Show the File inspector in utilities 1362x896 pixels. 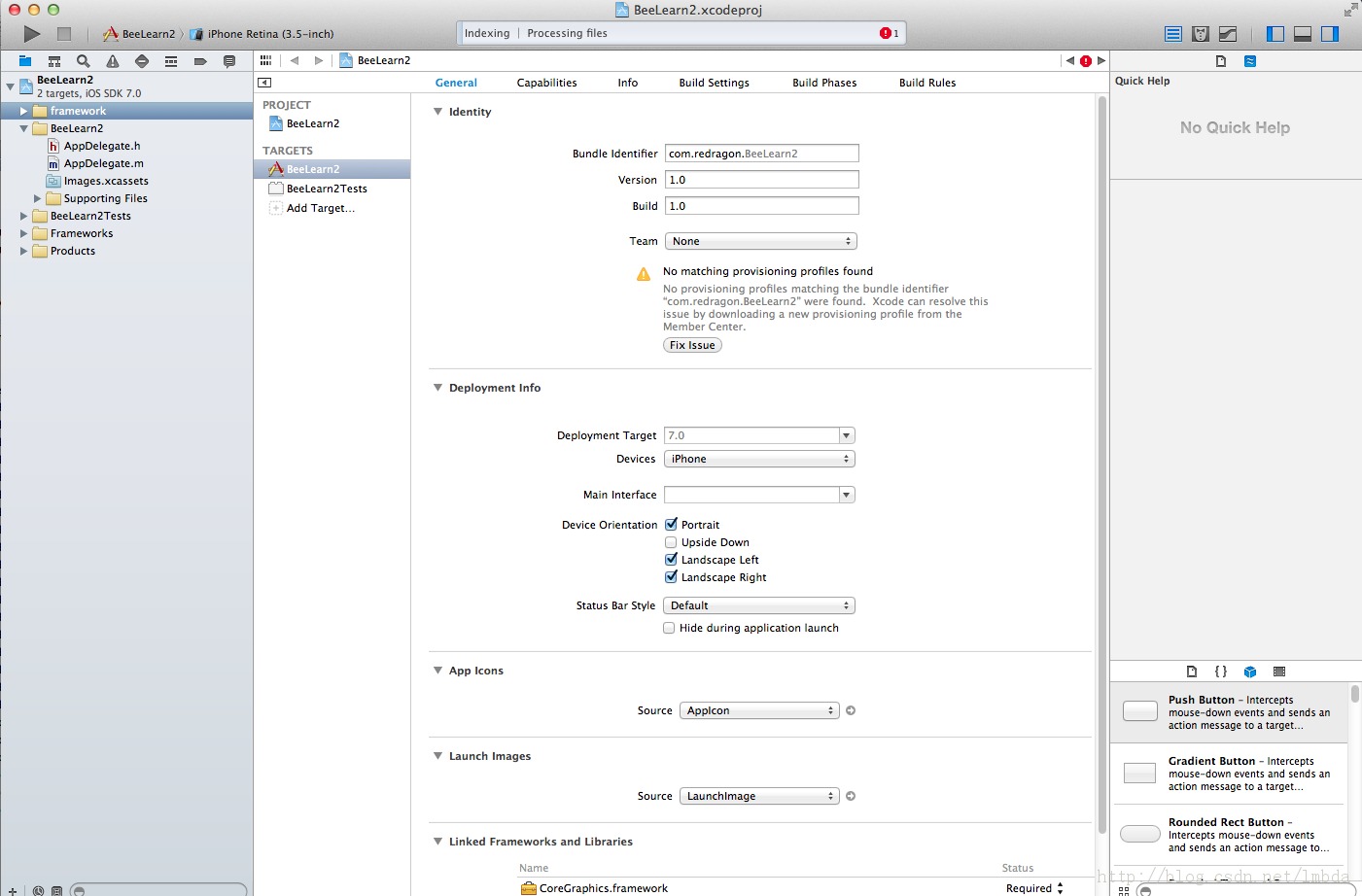1221,61
